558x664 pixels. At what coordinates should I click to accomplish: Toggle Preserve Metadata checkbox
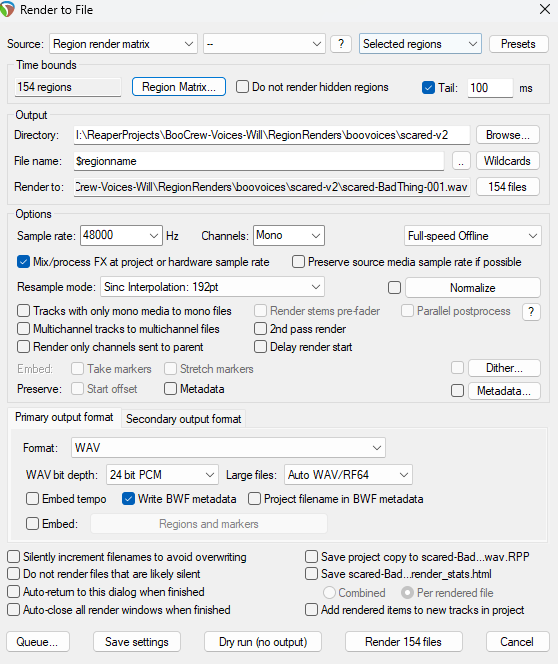tap(170, 389)
